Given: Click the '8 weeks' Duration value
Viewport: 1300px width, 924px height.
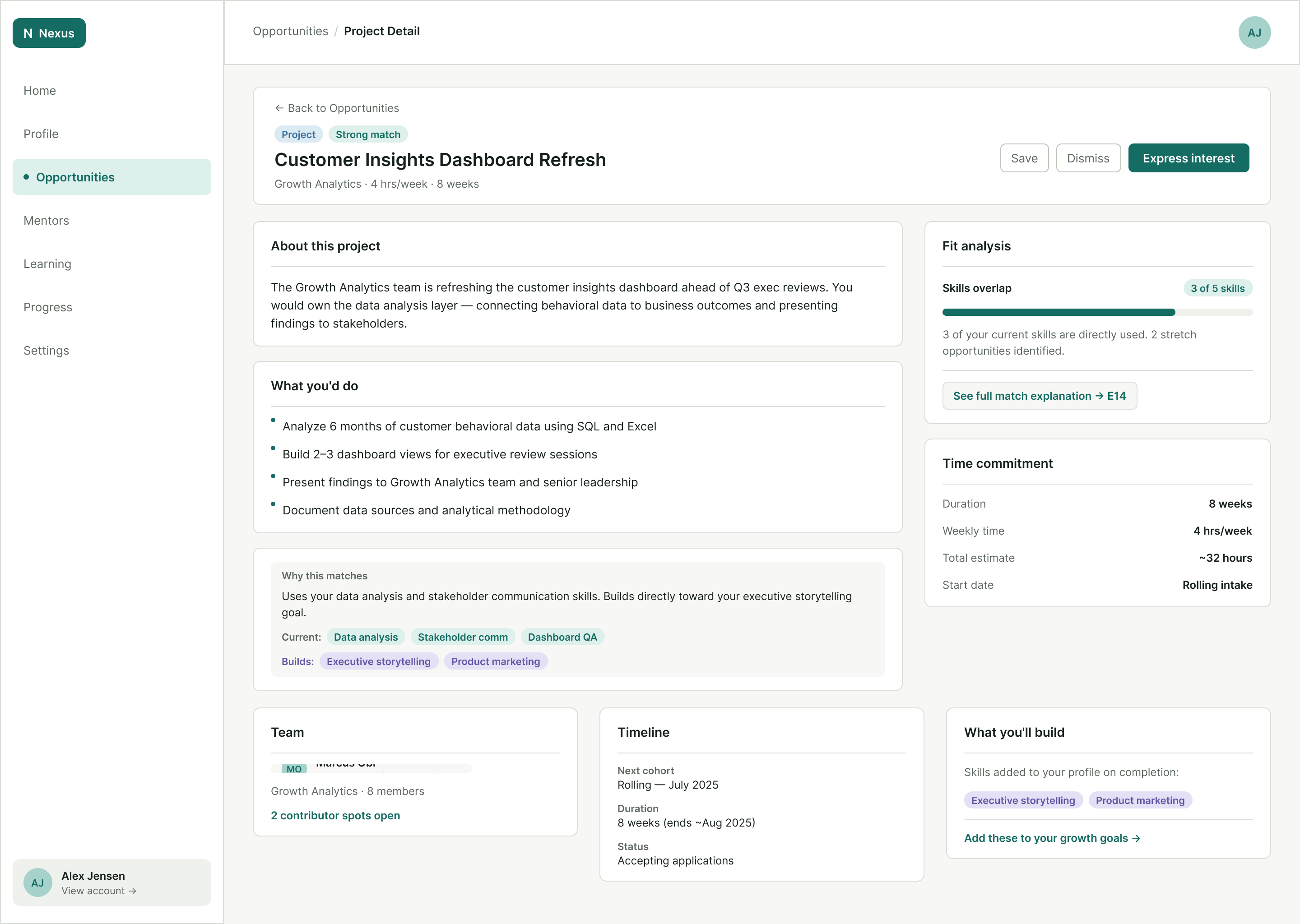Looking at the screenshot, I should click(x=1230, y=504).
